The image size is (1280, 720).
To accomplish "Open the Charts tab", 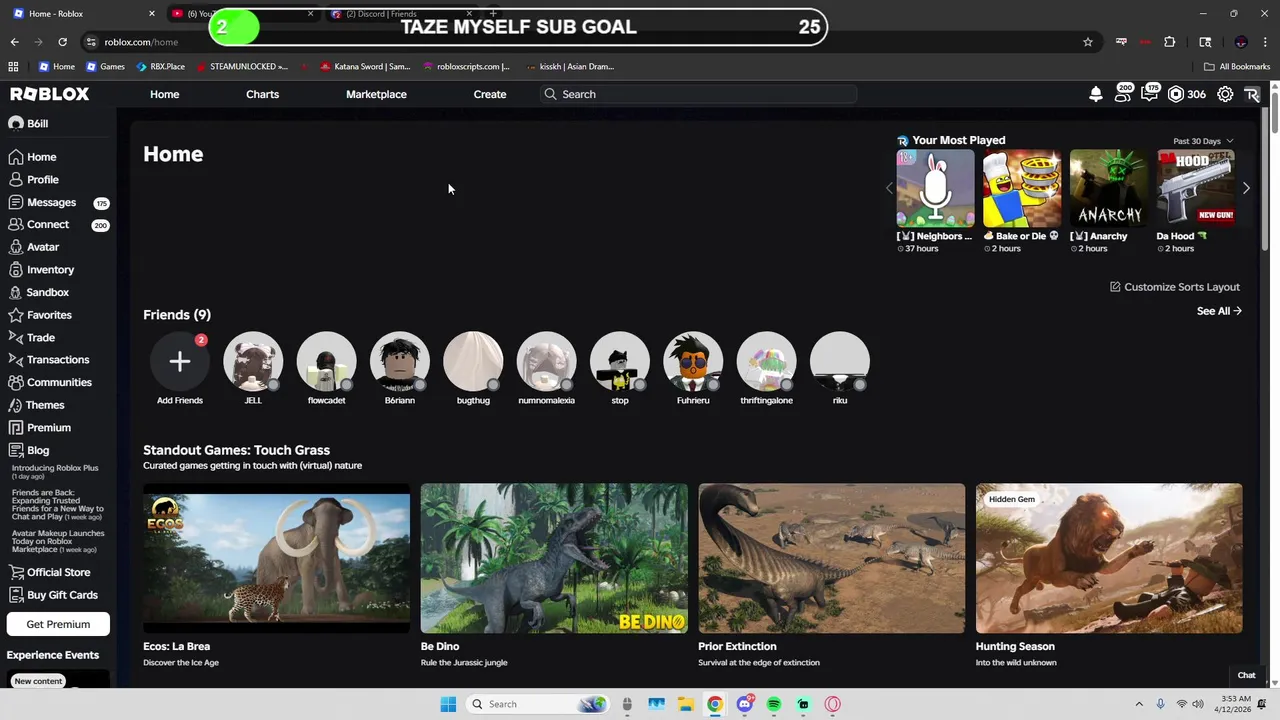I will coord(262,94).
